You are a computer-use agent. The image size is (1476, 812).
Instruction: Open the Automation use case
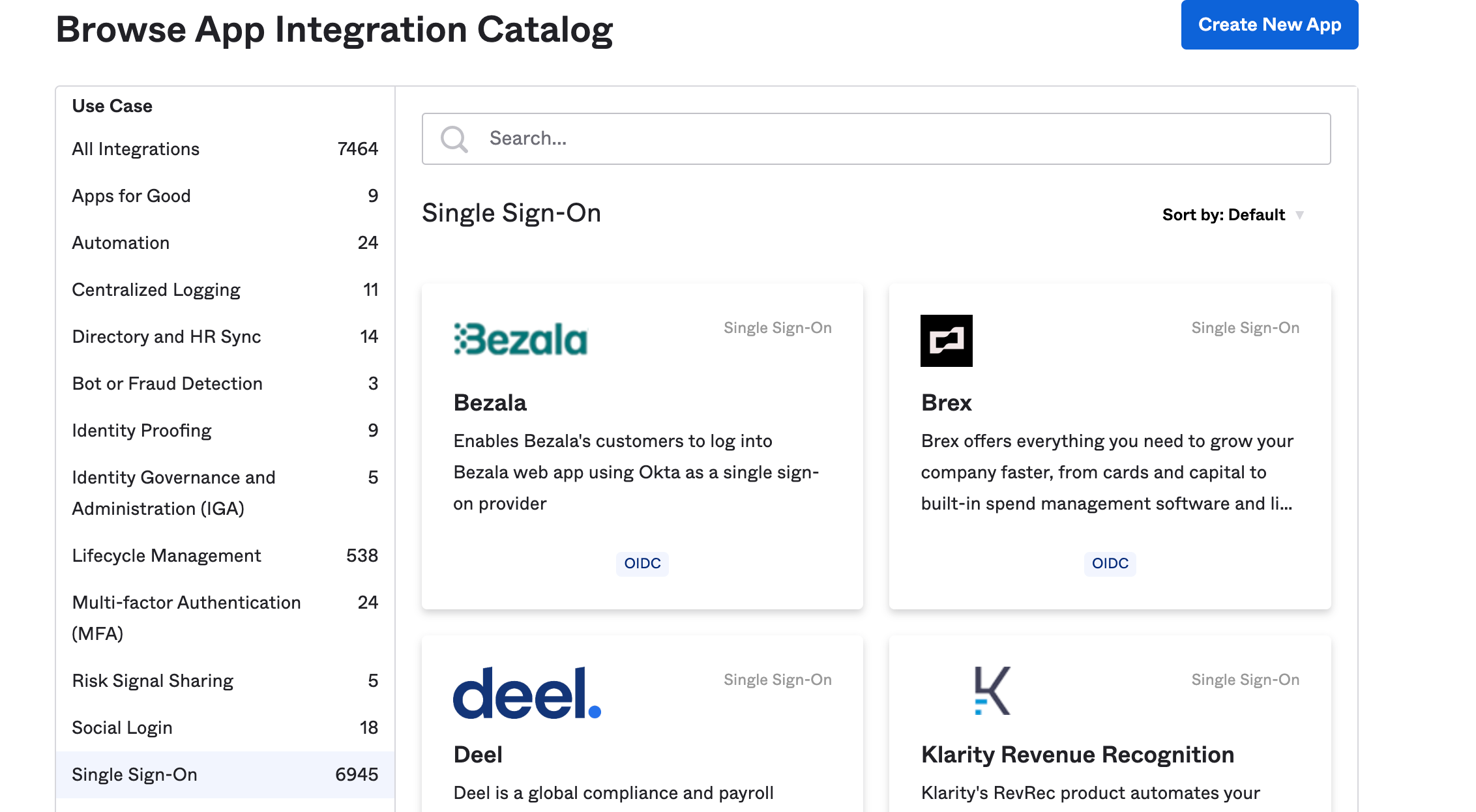pos(121,243)
